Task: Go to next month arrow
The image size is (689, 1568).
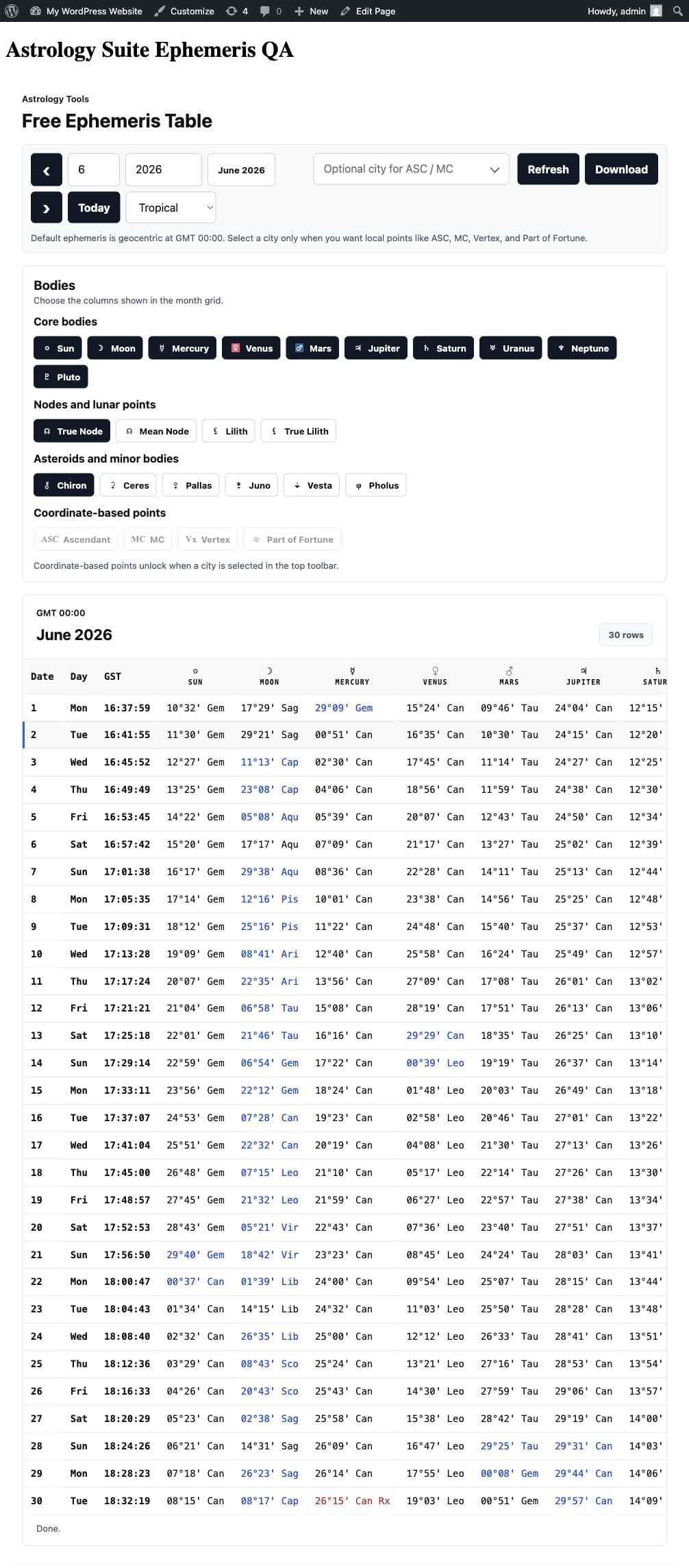Action: (47, 208)
